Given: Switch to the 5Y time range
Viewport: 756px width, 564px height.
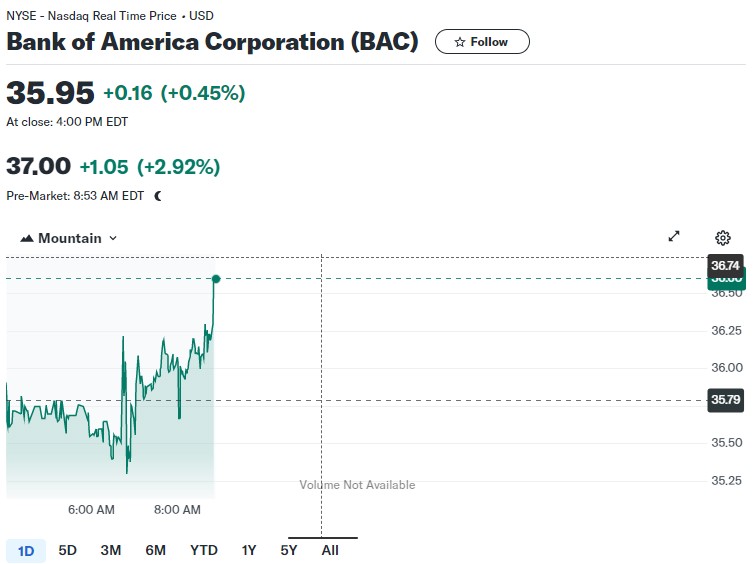Looking at the screenshot, I should 289,550.
